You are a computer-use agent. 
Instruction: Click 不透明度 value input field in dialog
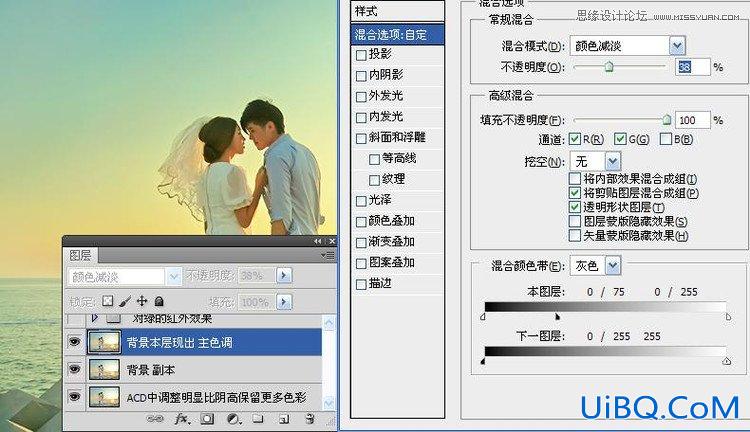coord(693,67)
